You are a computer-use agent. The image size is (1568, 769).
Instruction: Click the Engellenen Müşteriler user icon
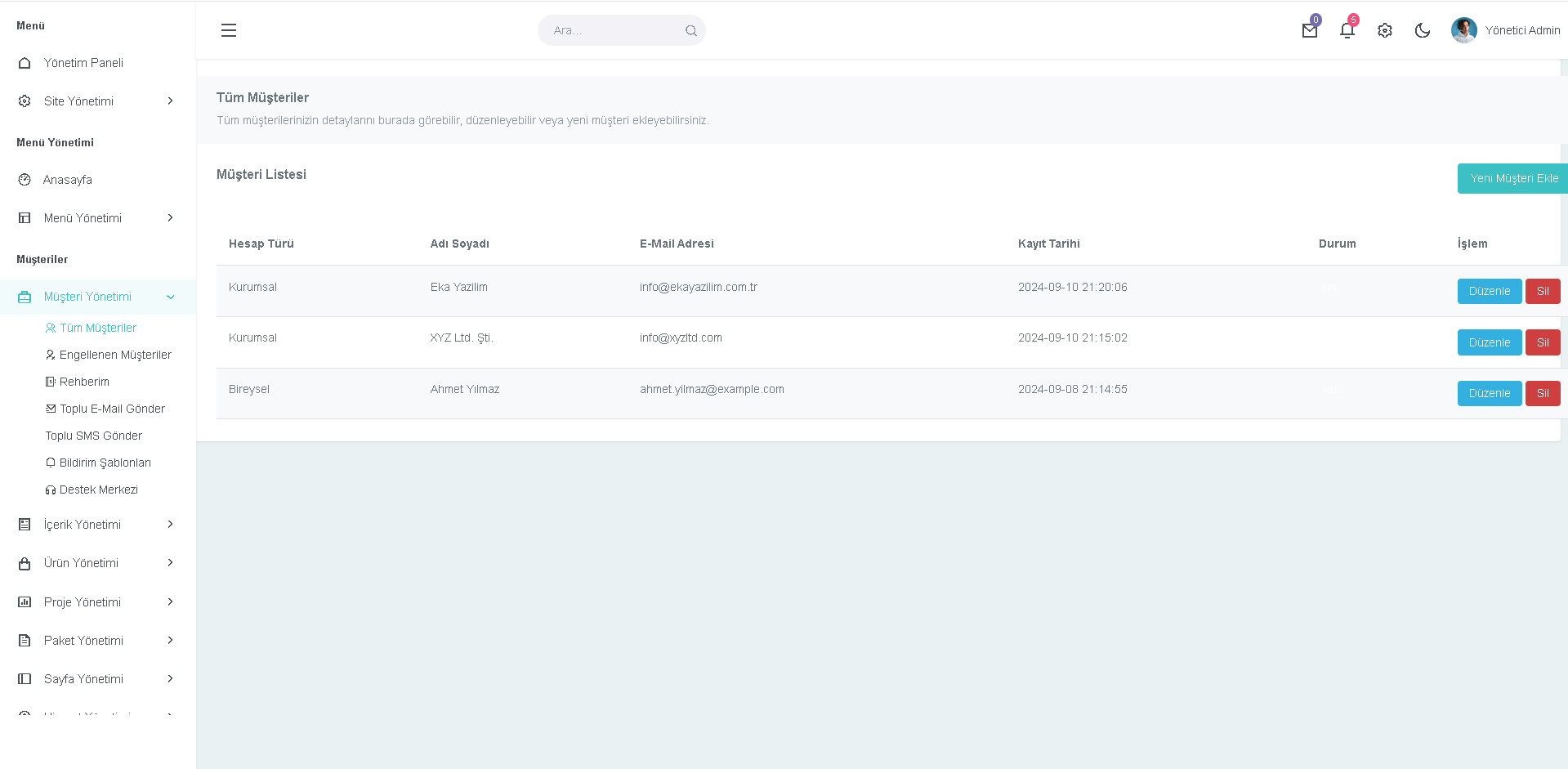coord(51,355)
